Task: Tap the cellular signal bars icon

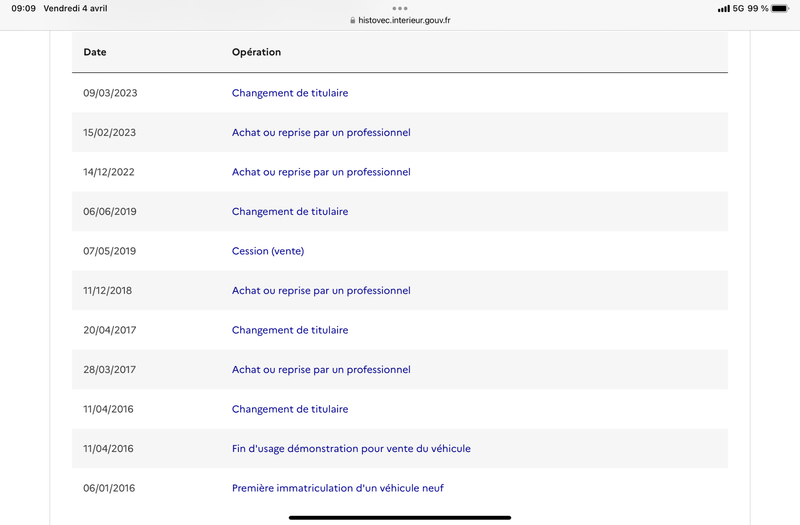Action: point(723,9)
